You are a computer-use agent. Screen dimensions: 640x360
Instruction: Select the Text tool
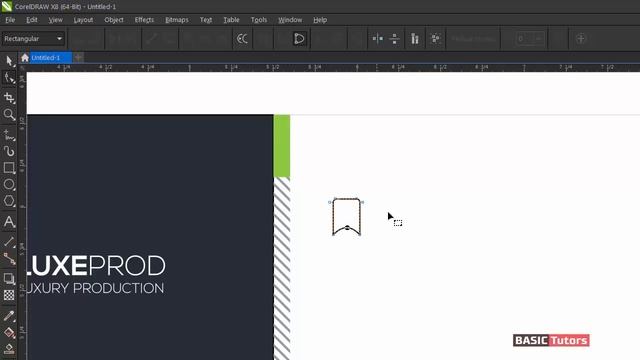point(9,222)
